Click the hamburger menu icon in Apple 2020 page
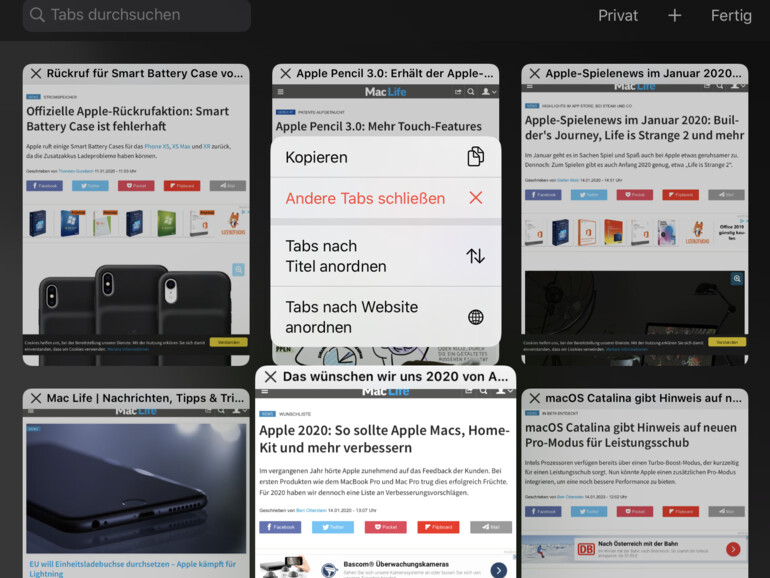The width and height of the screenshot is (770, 578). click(265, 391)
